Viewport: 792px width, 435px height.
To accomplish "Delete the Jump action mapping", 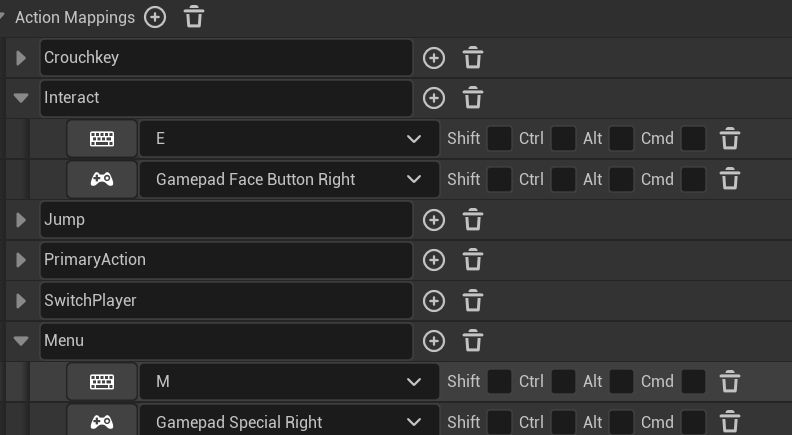I will tap(473, 220).
